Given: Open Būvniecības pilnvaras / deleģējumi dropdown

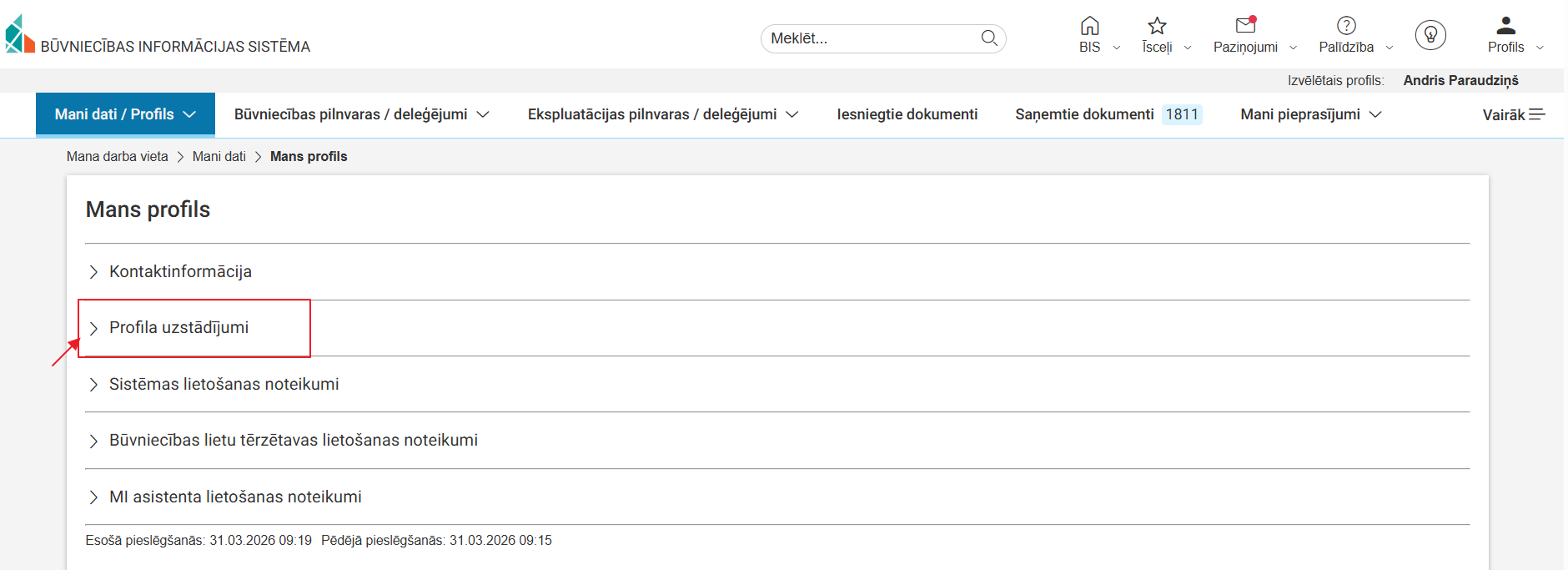Looking at the screenshot, I should 361,114.
